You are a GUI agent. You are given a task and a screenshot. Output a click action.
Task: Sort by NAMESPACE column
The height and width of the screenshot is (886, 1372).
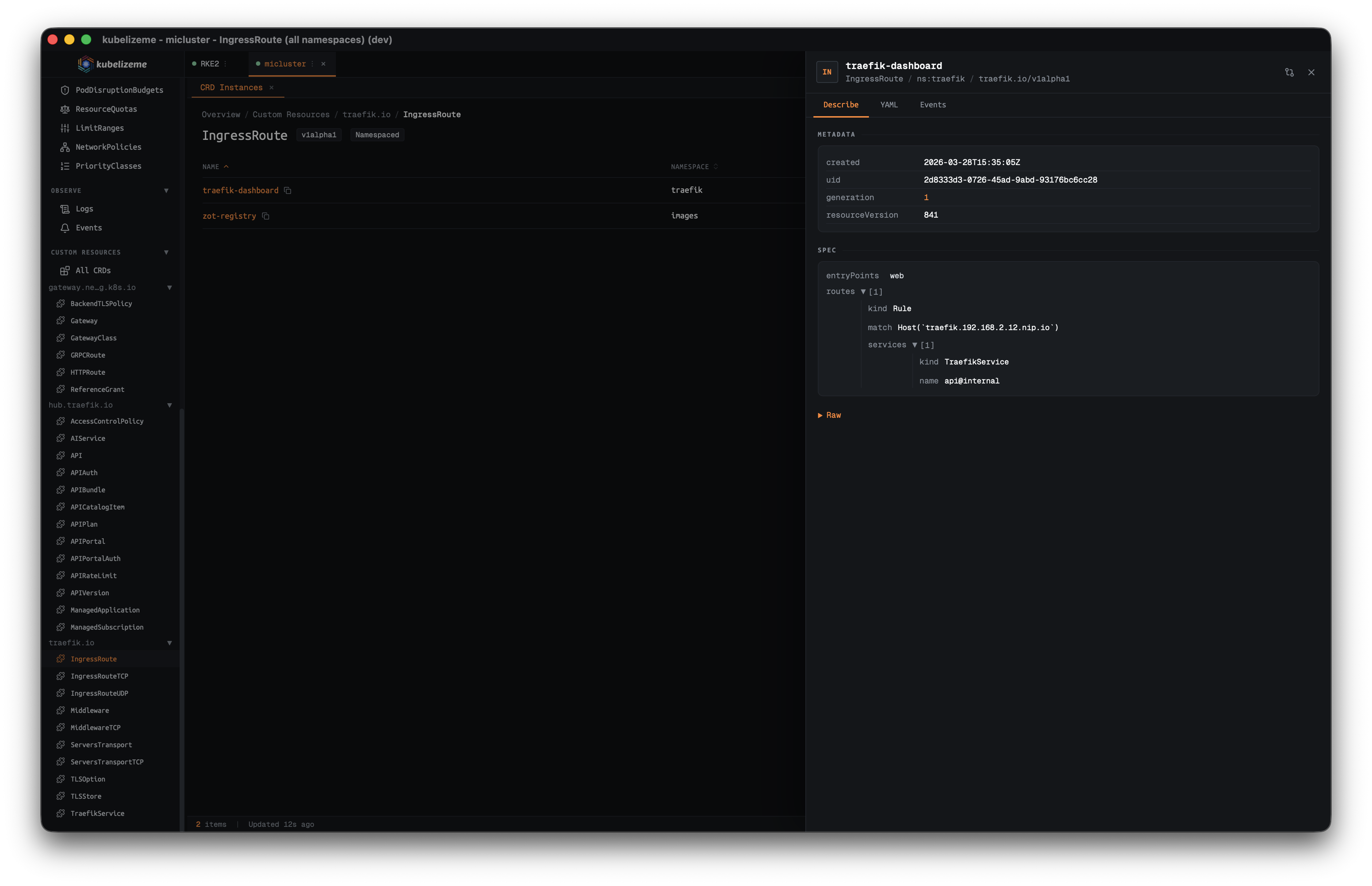(x=694, y=167)
